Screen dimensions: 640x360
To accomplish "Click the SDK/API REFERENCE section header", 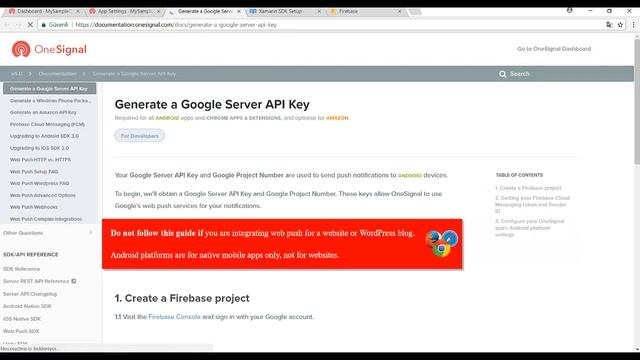I will pos(31,255).
